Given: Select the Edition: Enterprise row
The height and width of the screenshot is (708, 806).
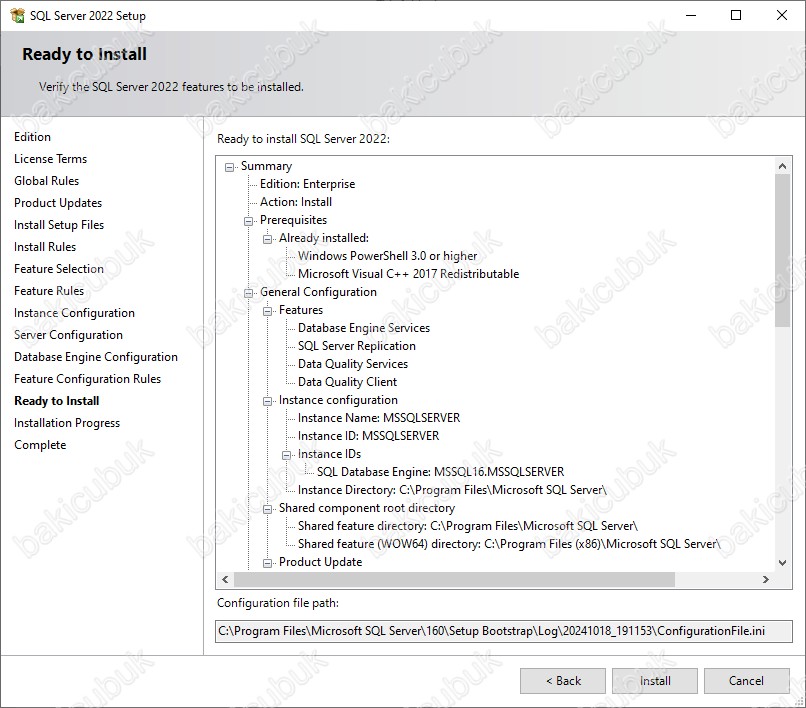Looking at the screenshot, I should pyautogui.click(x=307, y=184).
